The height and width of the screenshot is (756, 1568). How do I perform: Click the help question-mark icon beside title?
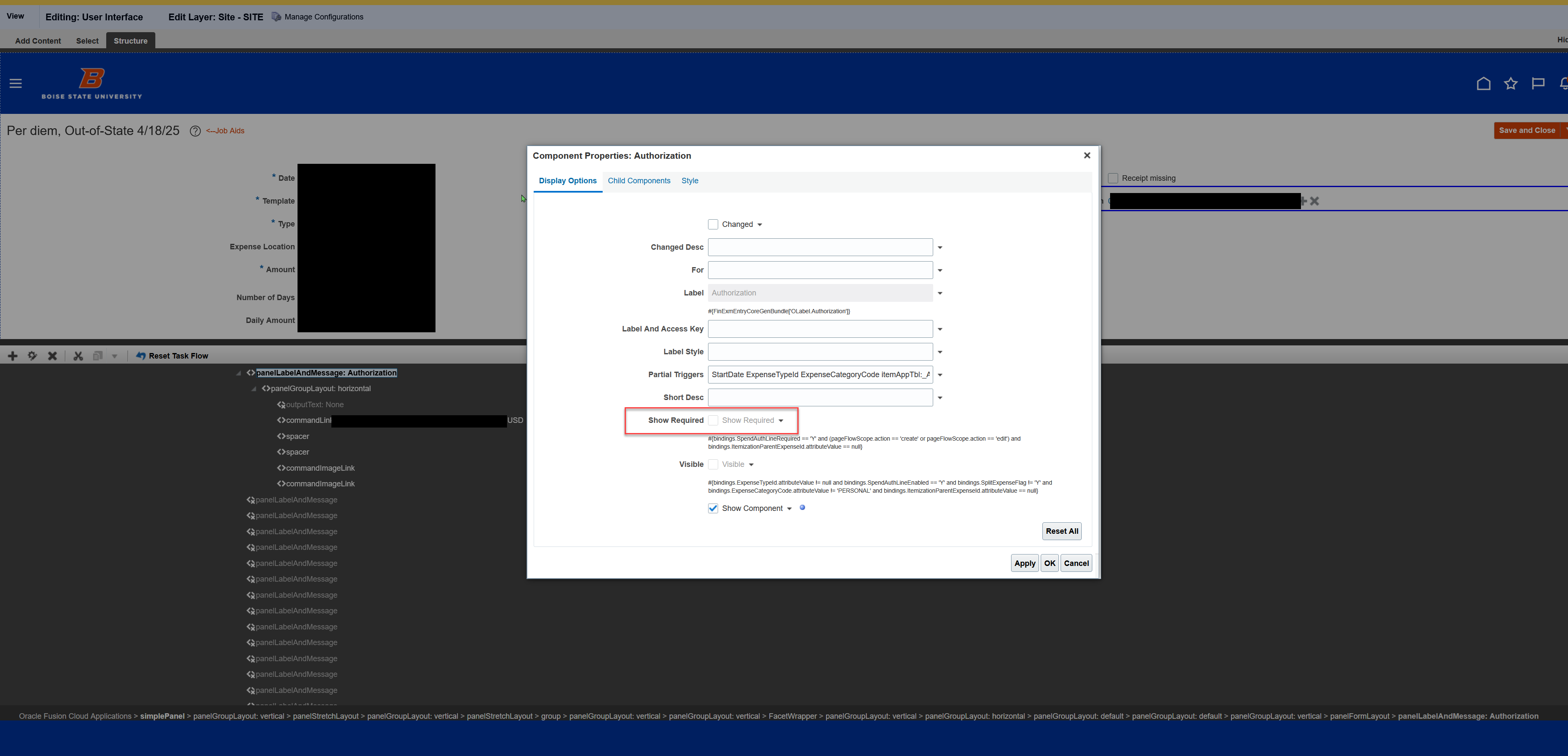[195, 131]
